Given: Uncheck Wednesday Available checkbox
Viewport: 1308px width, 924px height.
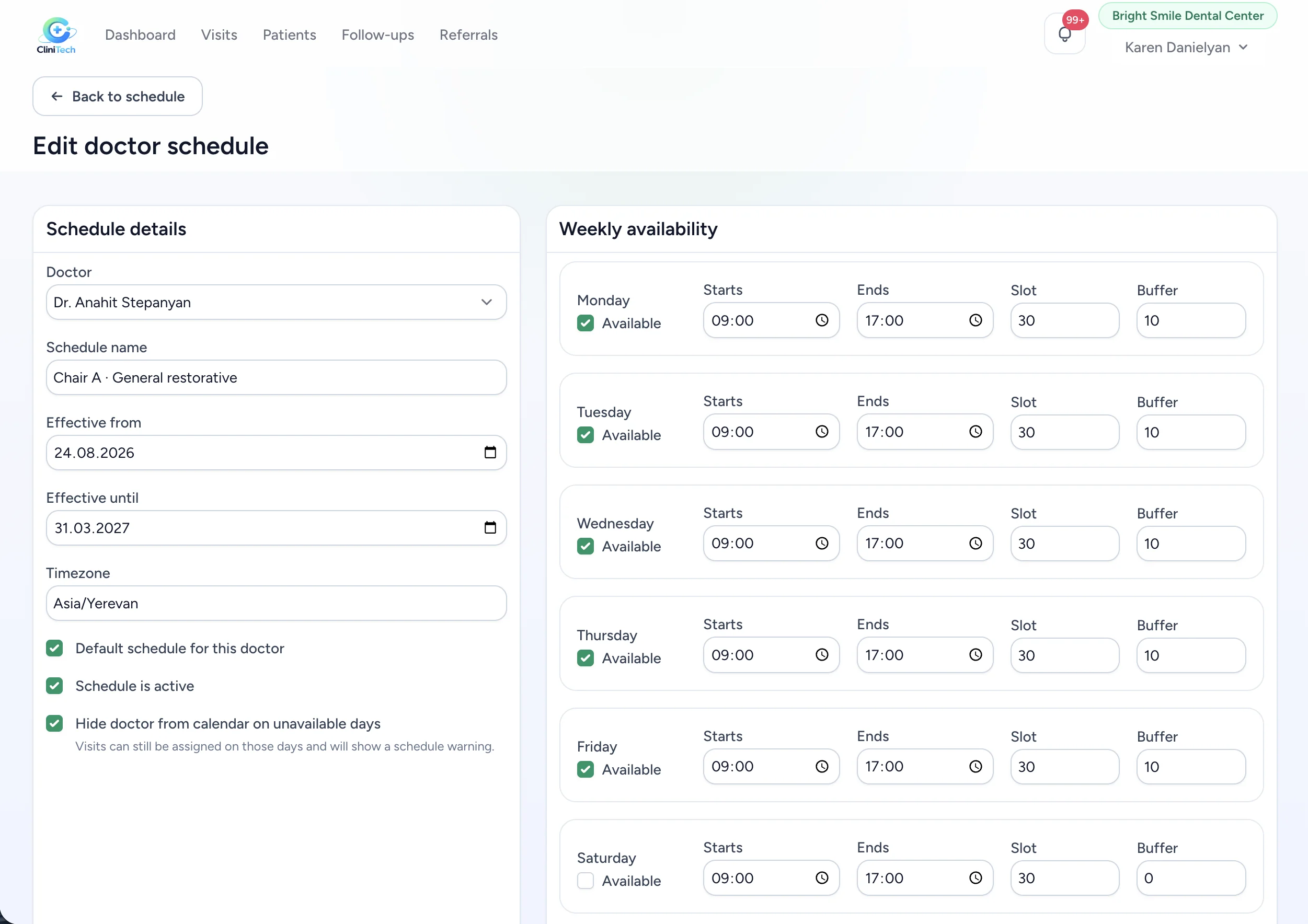Looking at the screenshot, I should [585, 546].
